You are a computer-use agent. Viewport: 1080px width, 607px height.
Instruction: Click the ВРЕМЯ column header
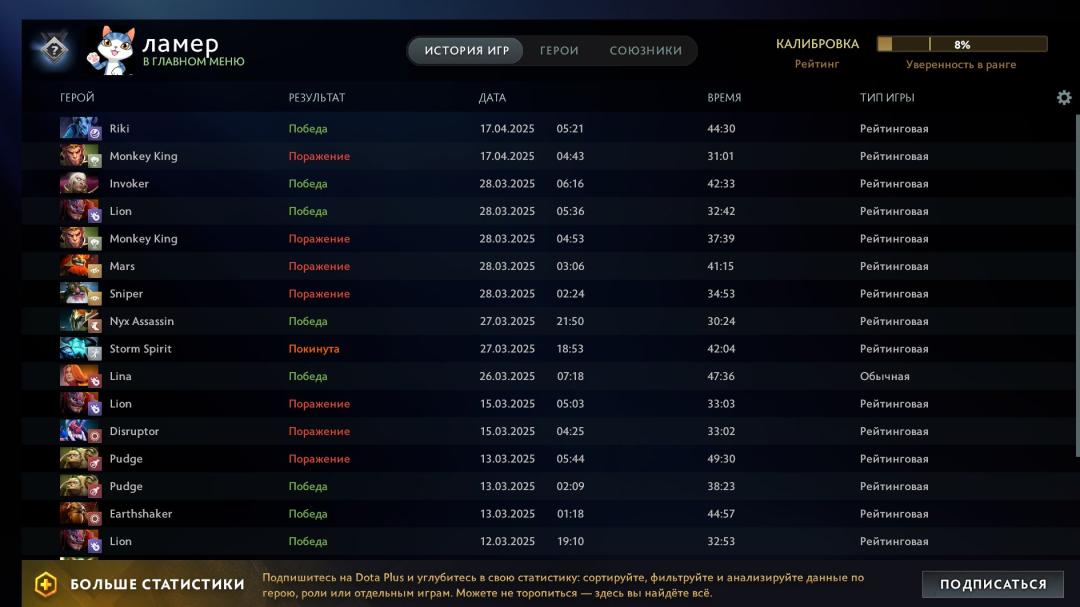tap(724, 98)
